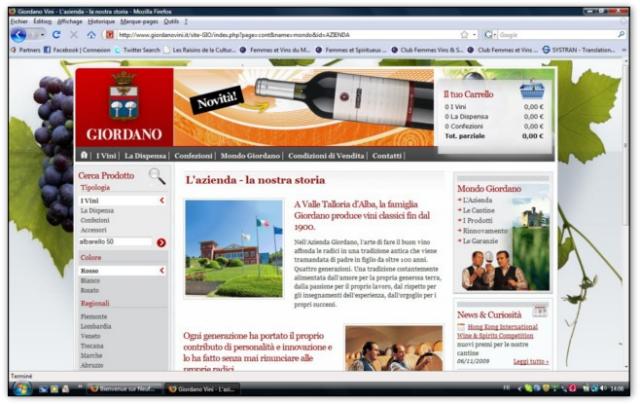The image size is (640, 404).
Task: Open Le Cantine link in Mondo Giordano
Action: (x=478, y=210)
